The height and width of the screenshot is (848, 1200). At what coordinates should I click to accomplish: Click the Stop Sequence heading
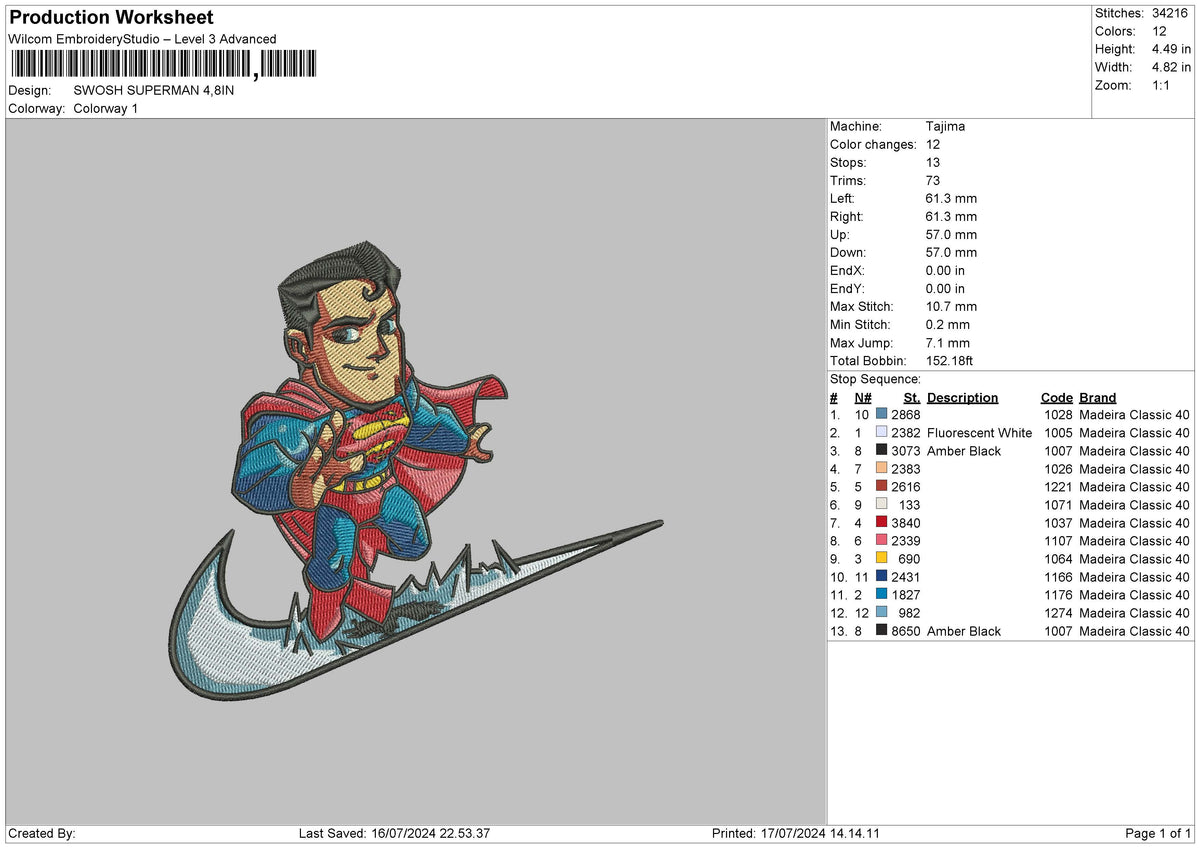(x=875, y=379)
